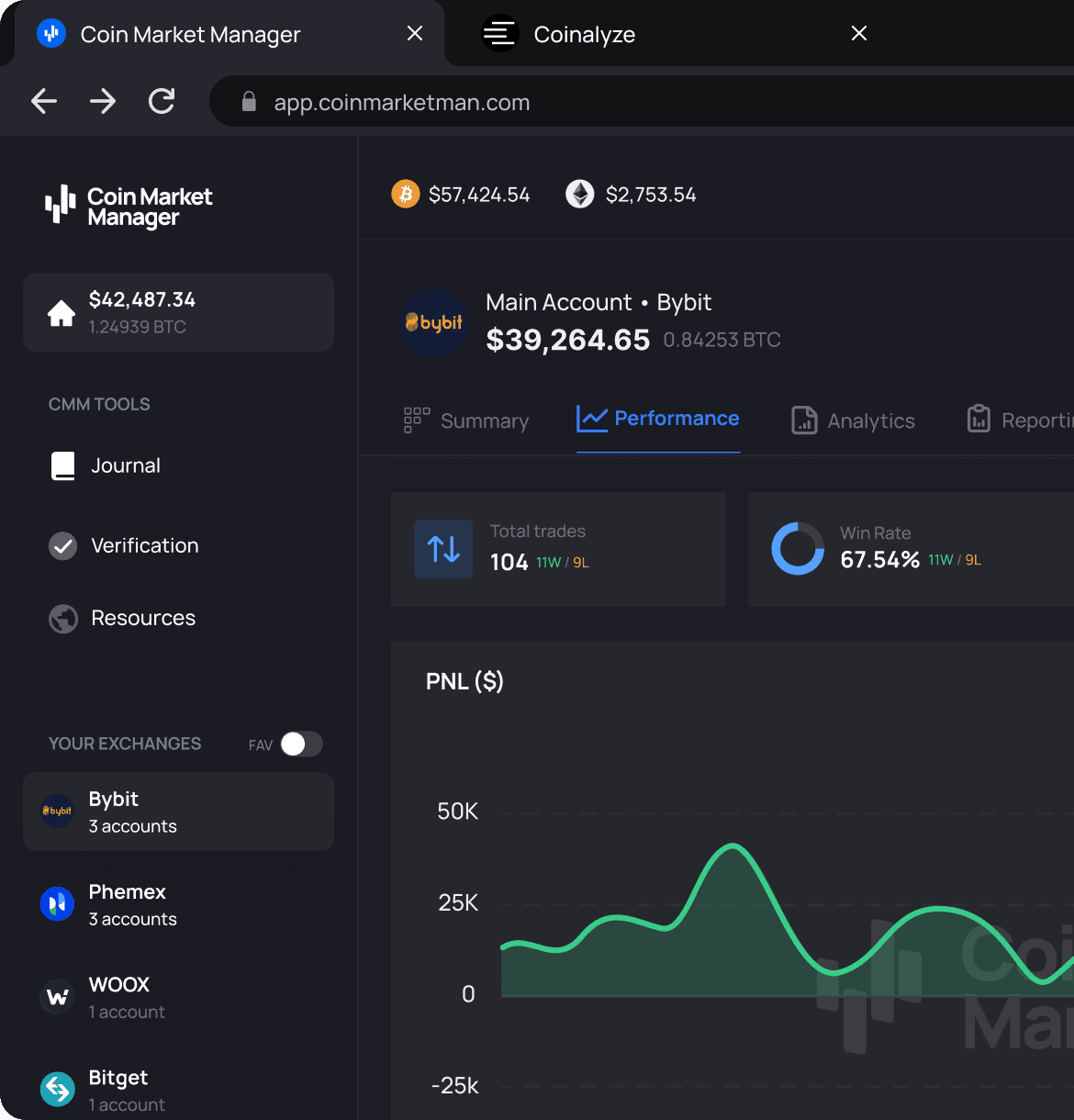Click the Performance chart icon
The height and width of the screenshot is (1120, 1074).
click(592, 419)
